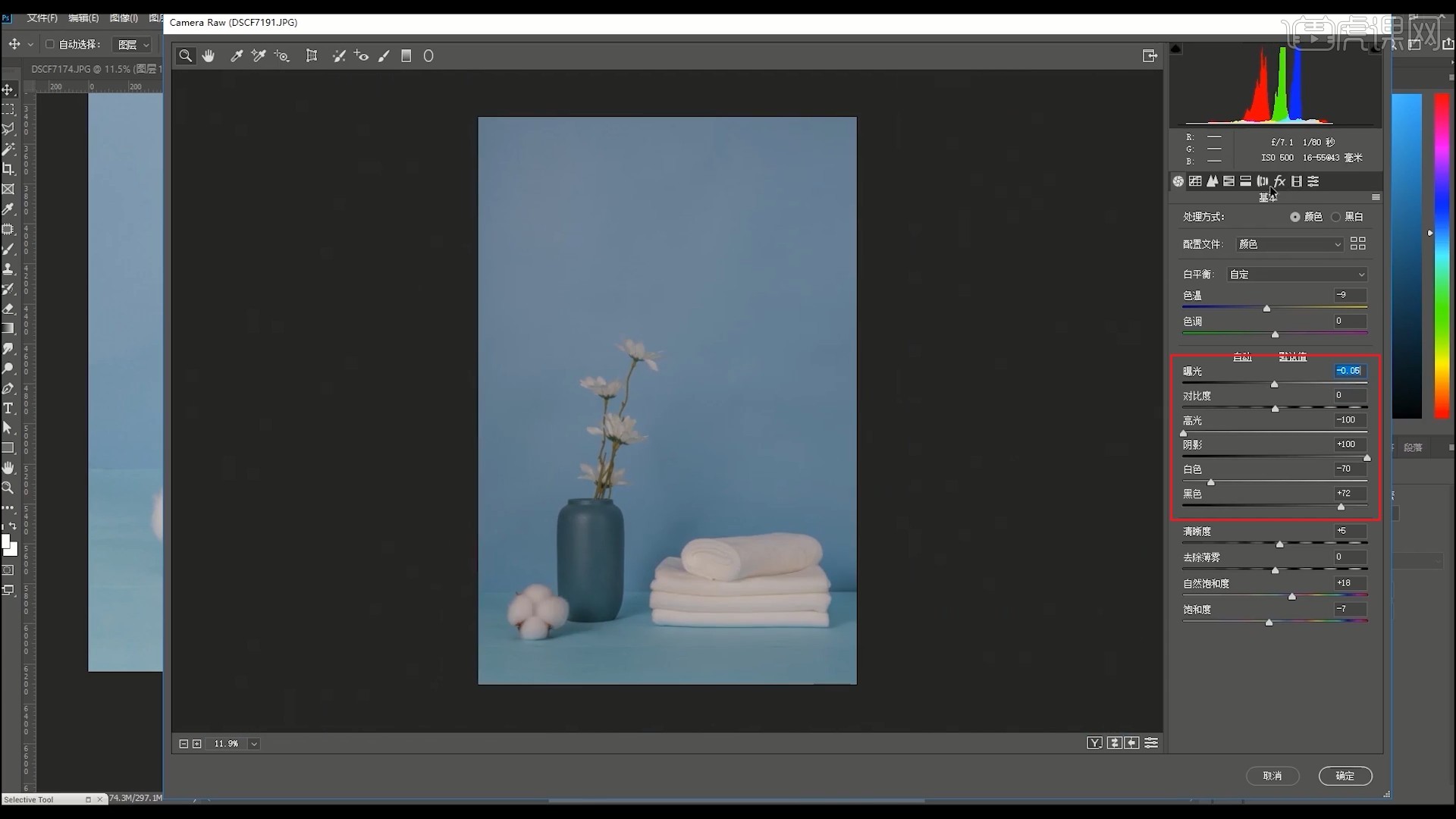Switch to the Tone Curve panel tab
The height and width of the screenshot is (819, 1456).
click(1195, 181)
